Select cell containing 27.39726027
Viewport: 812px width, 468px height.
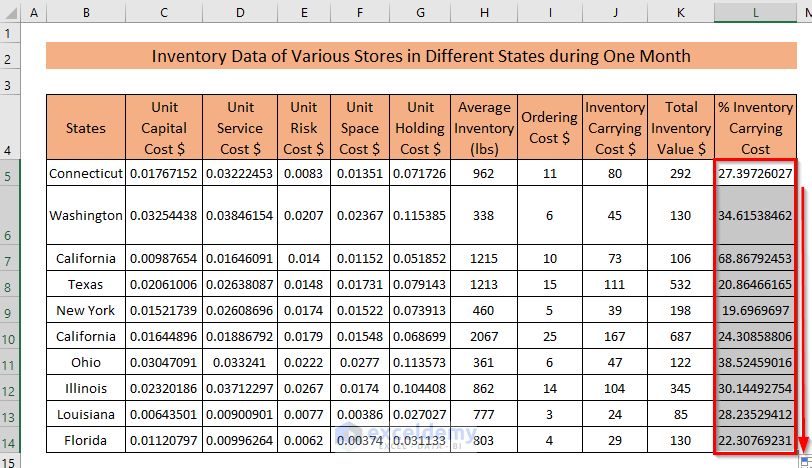755,173
